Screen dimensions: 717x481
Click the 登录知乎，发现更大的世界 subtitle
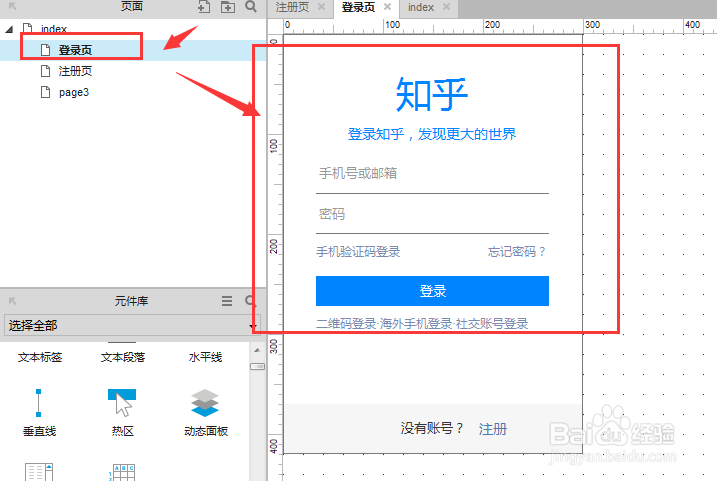tap(432, 134)
